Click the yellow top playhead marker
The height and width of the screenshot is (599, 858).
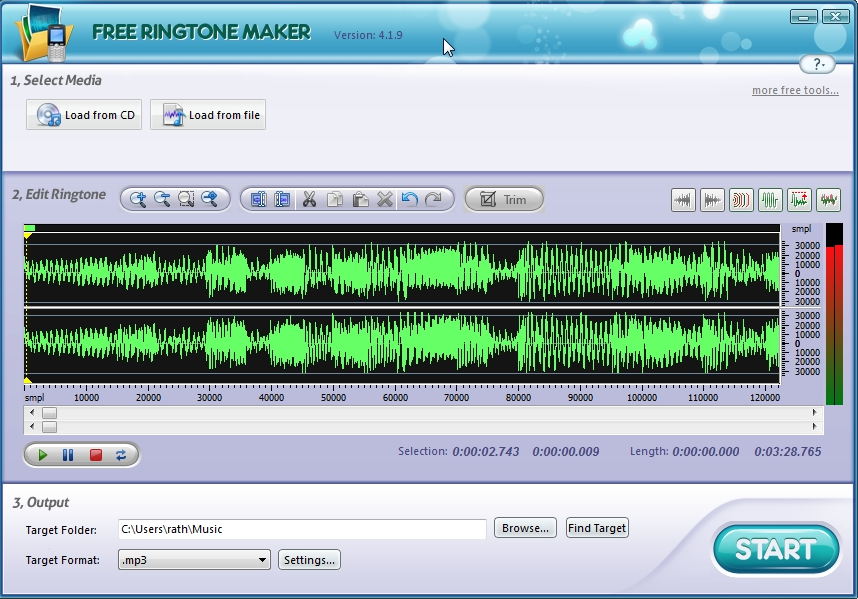[28, 236]
